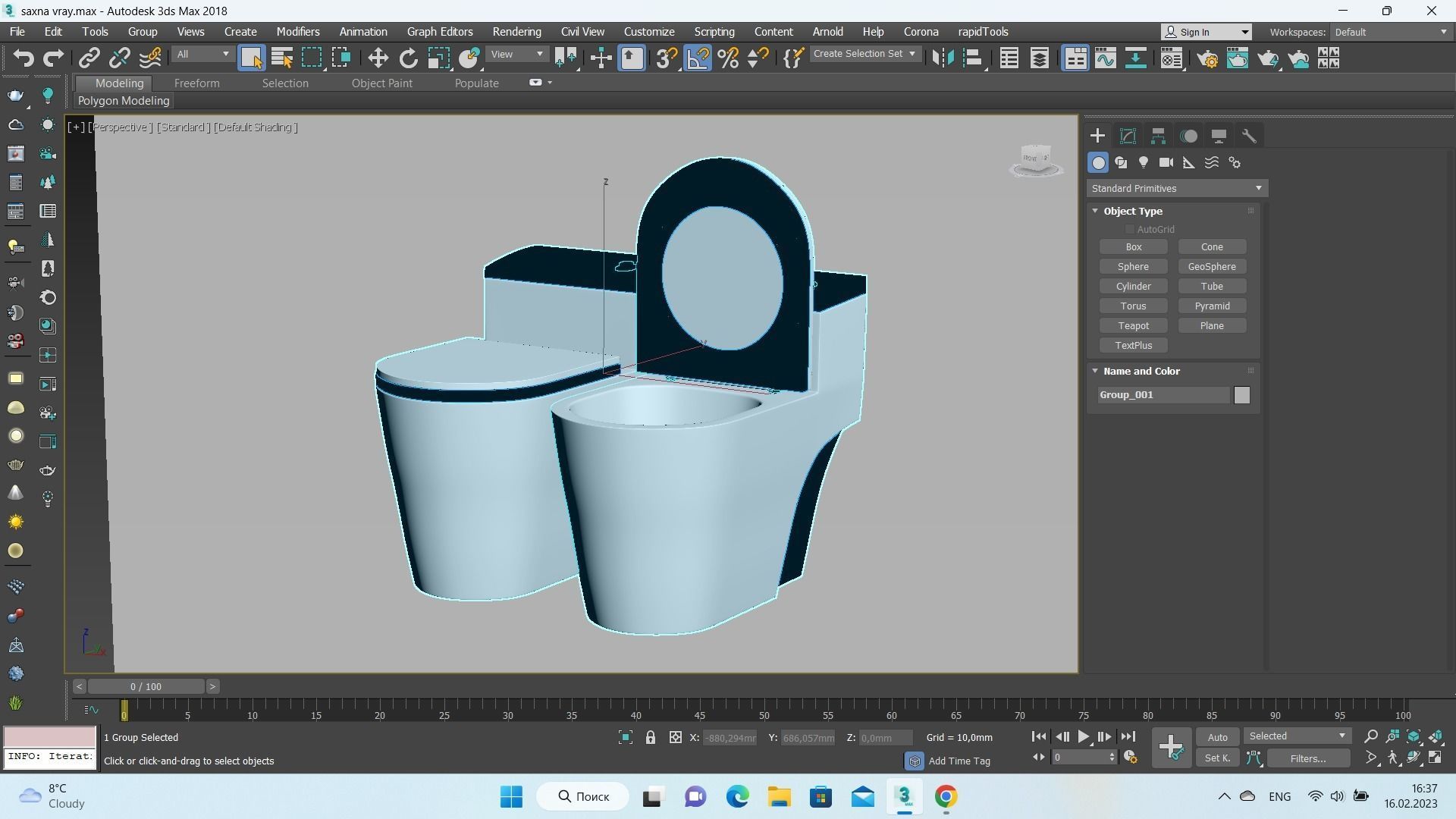Open the Modifiers menu
The width and height of the screenshot is (1456, 819).
pos(297,32)
